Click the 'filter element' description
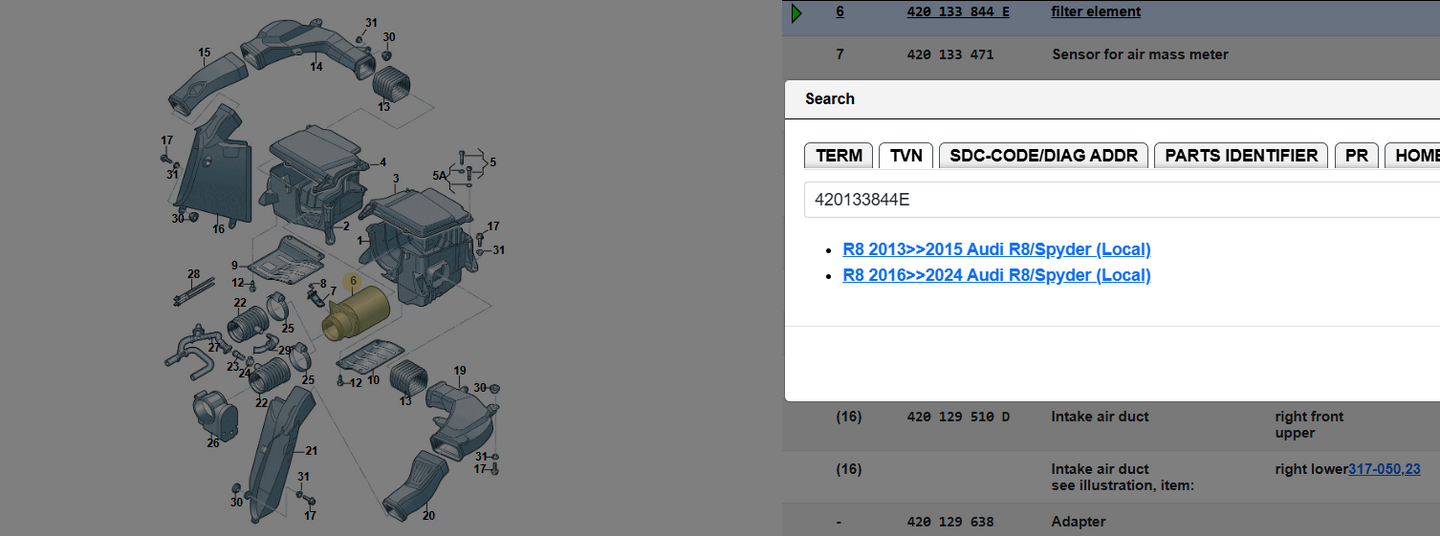Screen dimensions: 1440x536 coord(1096,12)
